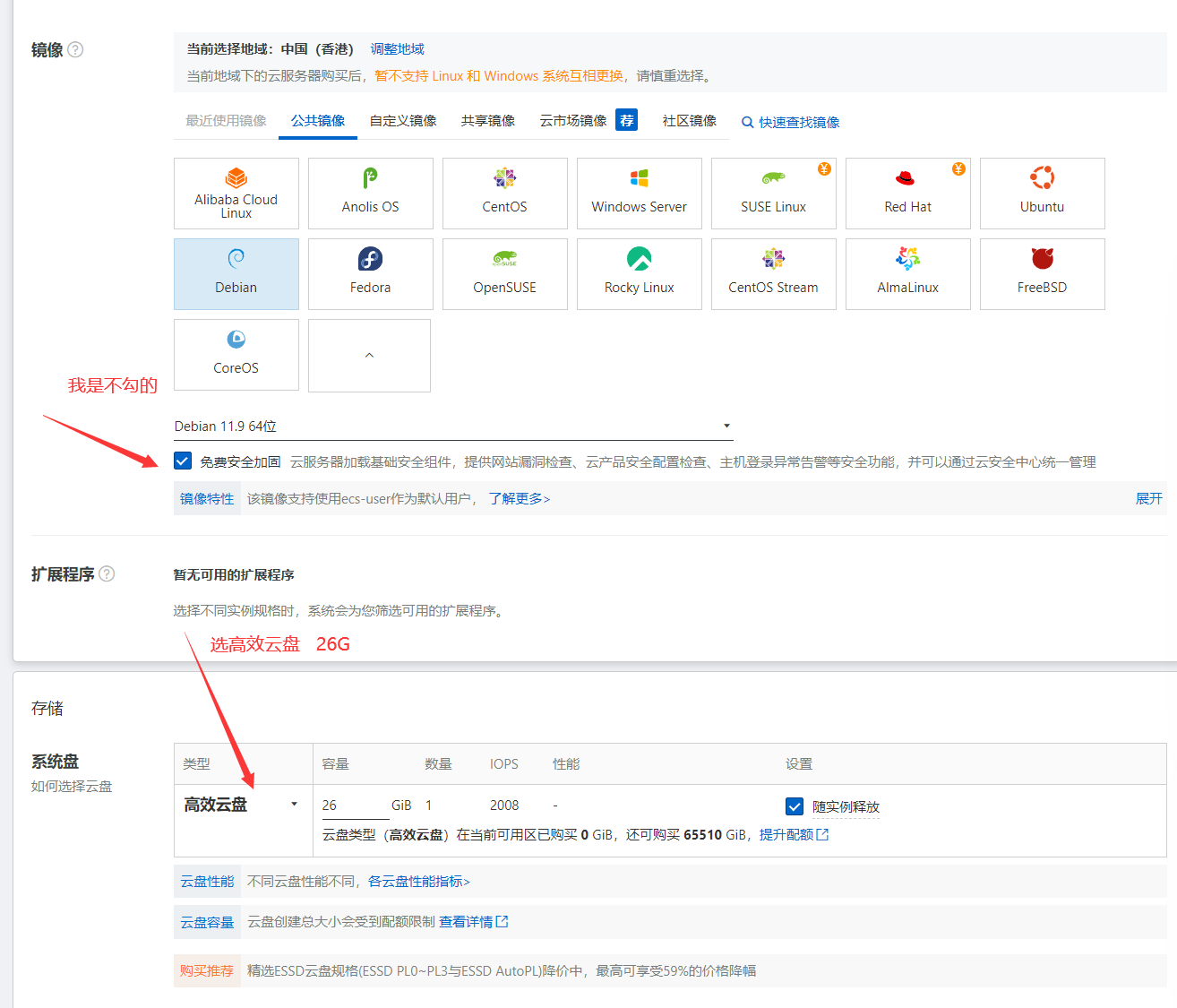Choose the SUSE Linux image tile
Screen dimensions: 1177x1008
[x=774, y=194]
